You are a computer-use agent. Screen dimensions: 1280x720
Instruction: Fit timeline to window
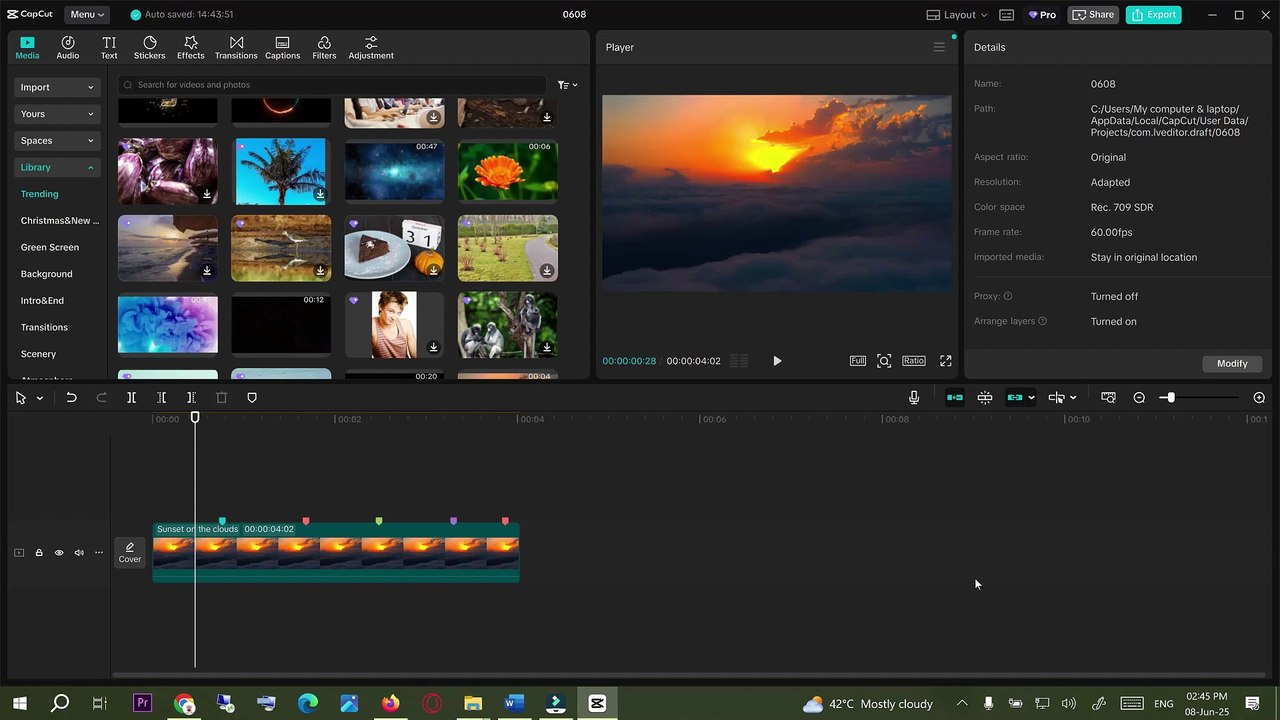pyautogui.click(x=1108, y=398)
